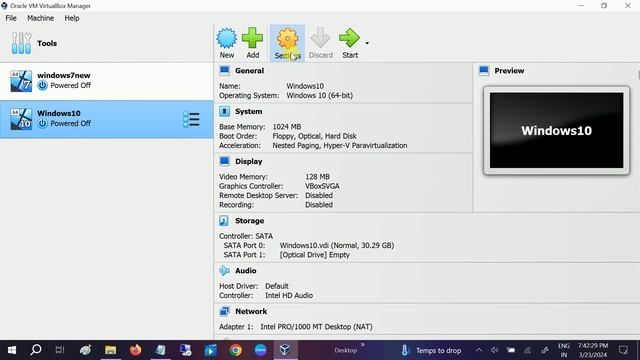Click the Storage section header
This screenshot has height=360, width=640.
pyautogui.click(x=249, y=220)
